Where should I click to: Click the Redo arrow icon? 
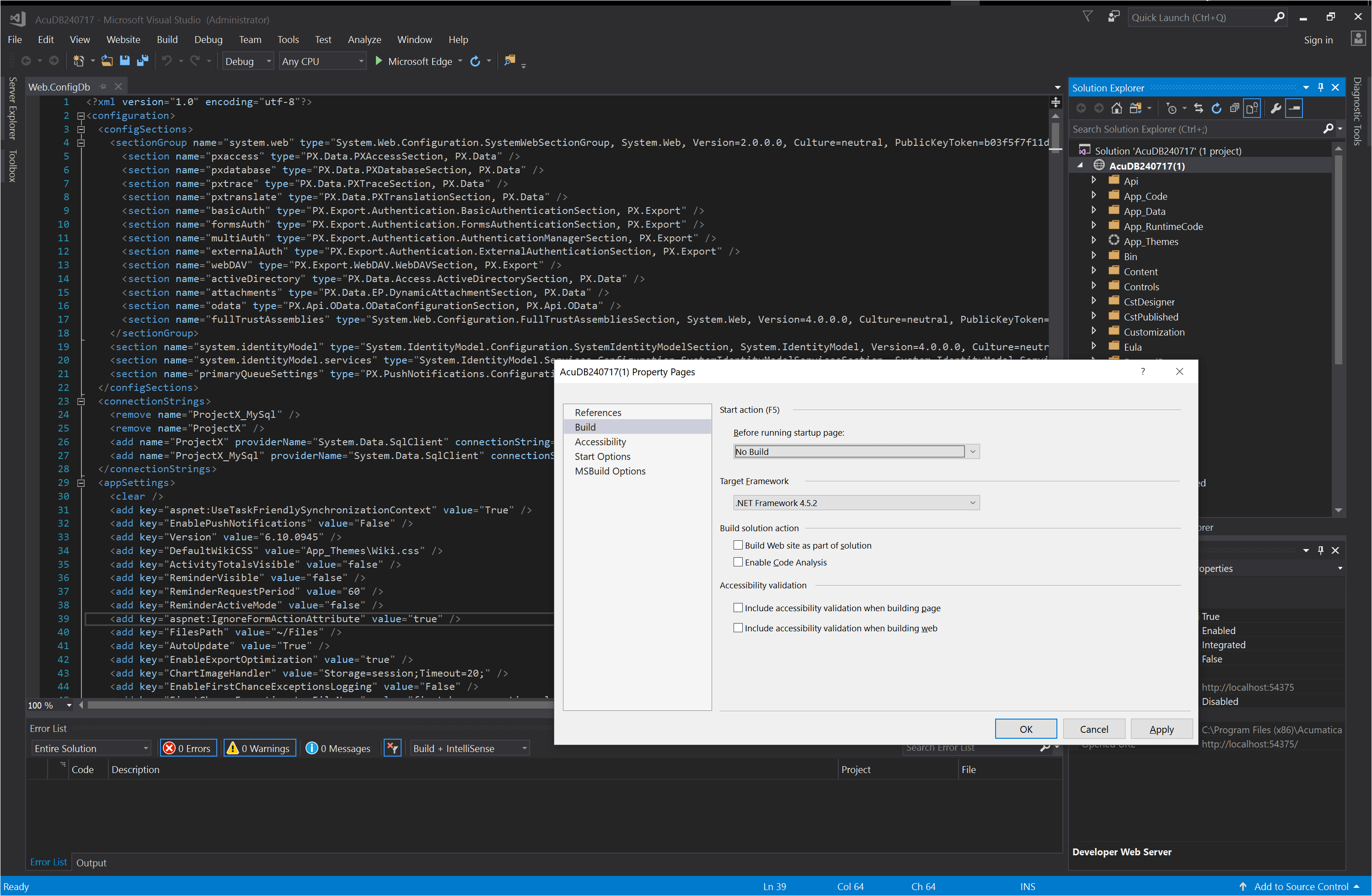(195, 61)
